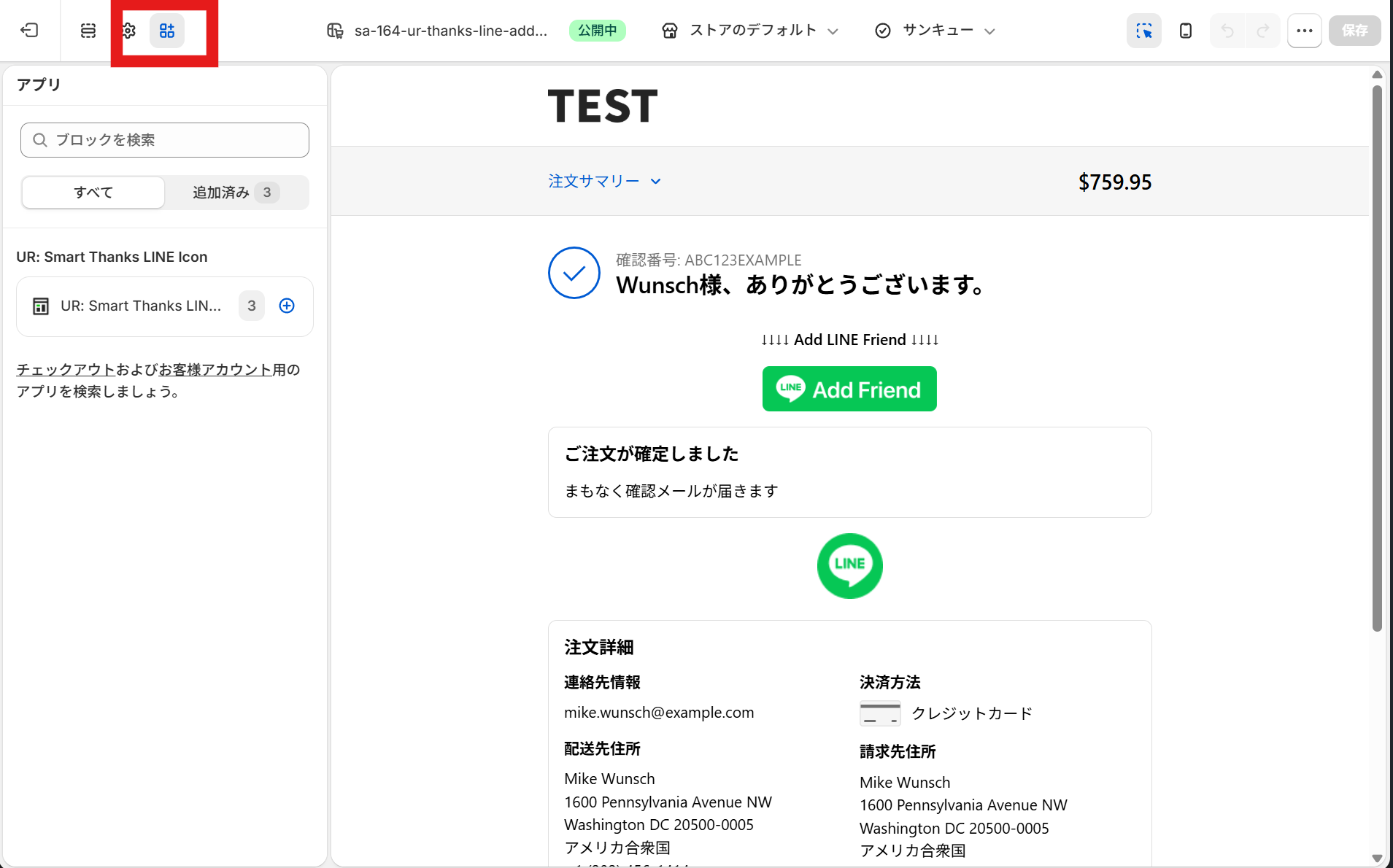Click the UR: Smart Thanks LIN... block name

(141, 306)
